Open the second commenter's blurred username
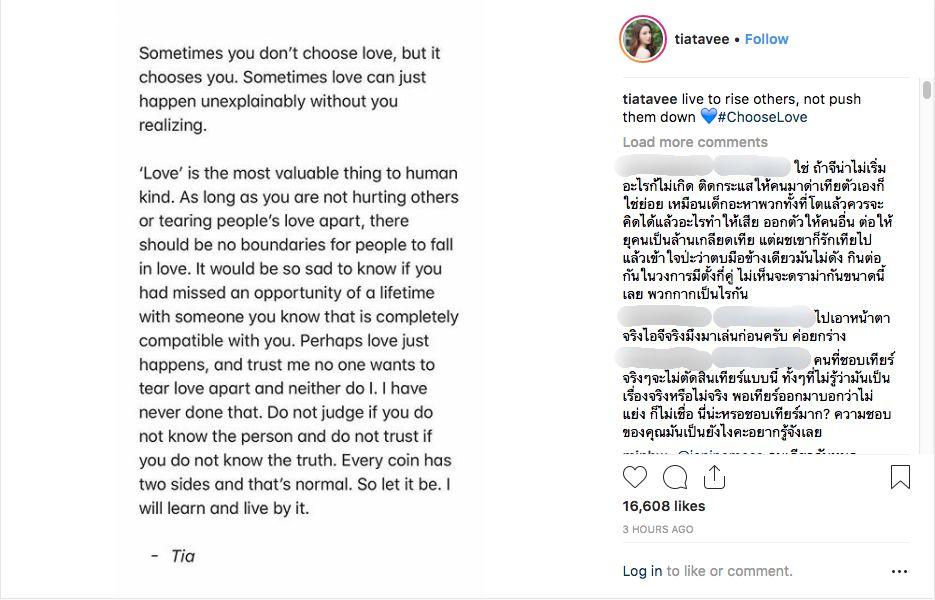 [665, 318]
